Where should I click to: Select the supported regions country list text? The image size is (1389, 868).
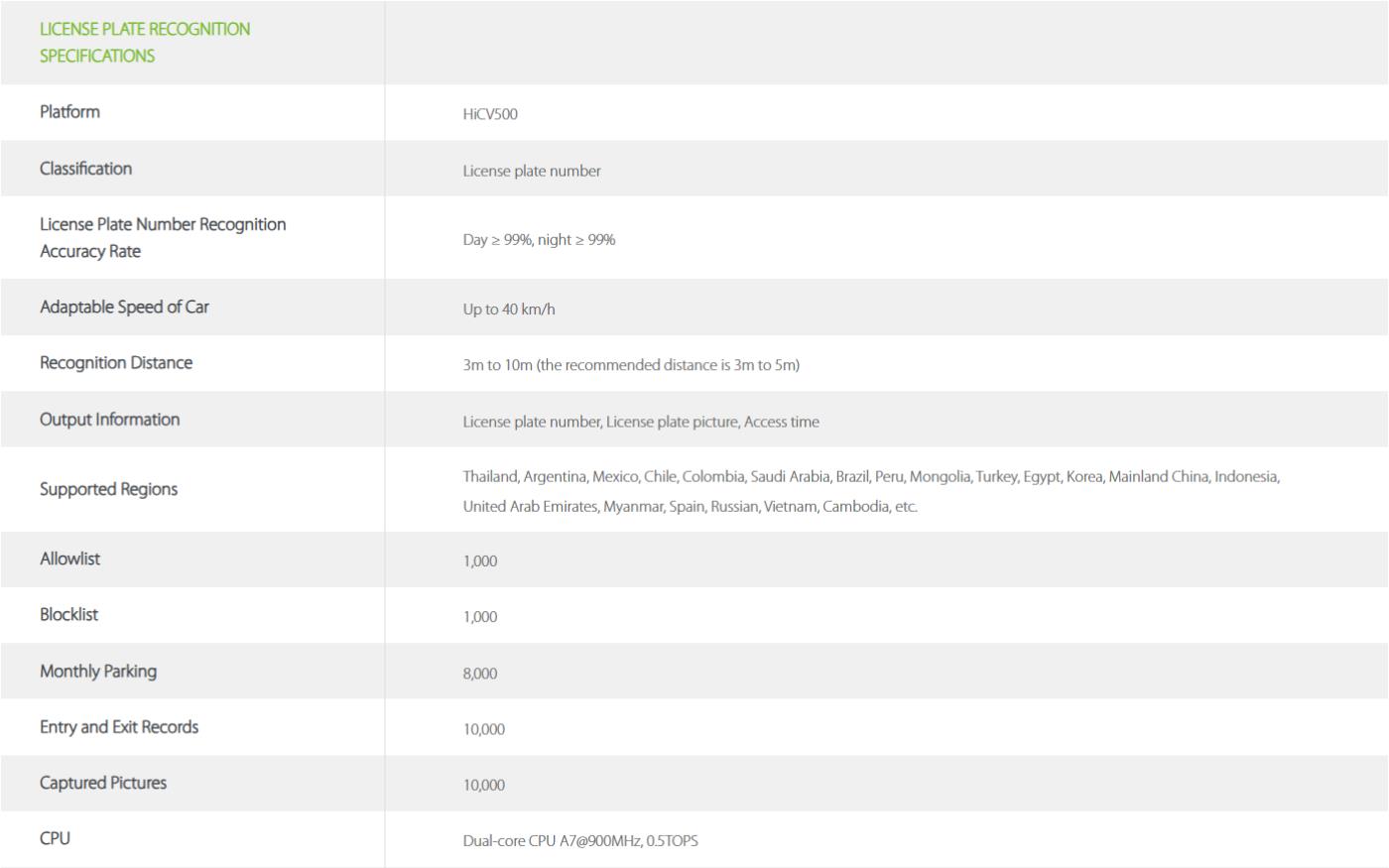coord(871,491)
